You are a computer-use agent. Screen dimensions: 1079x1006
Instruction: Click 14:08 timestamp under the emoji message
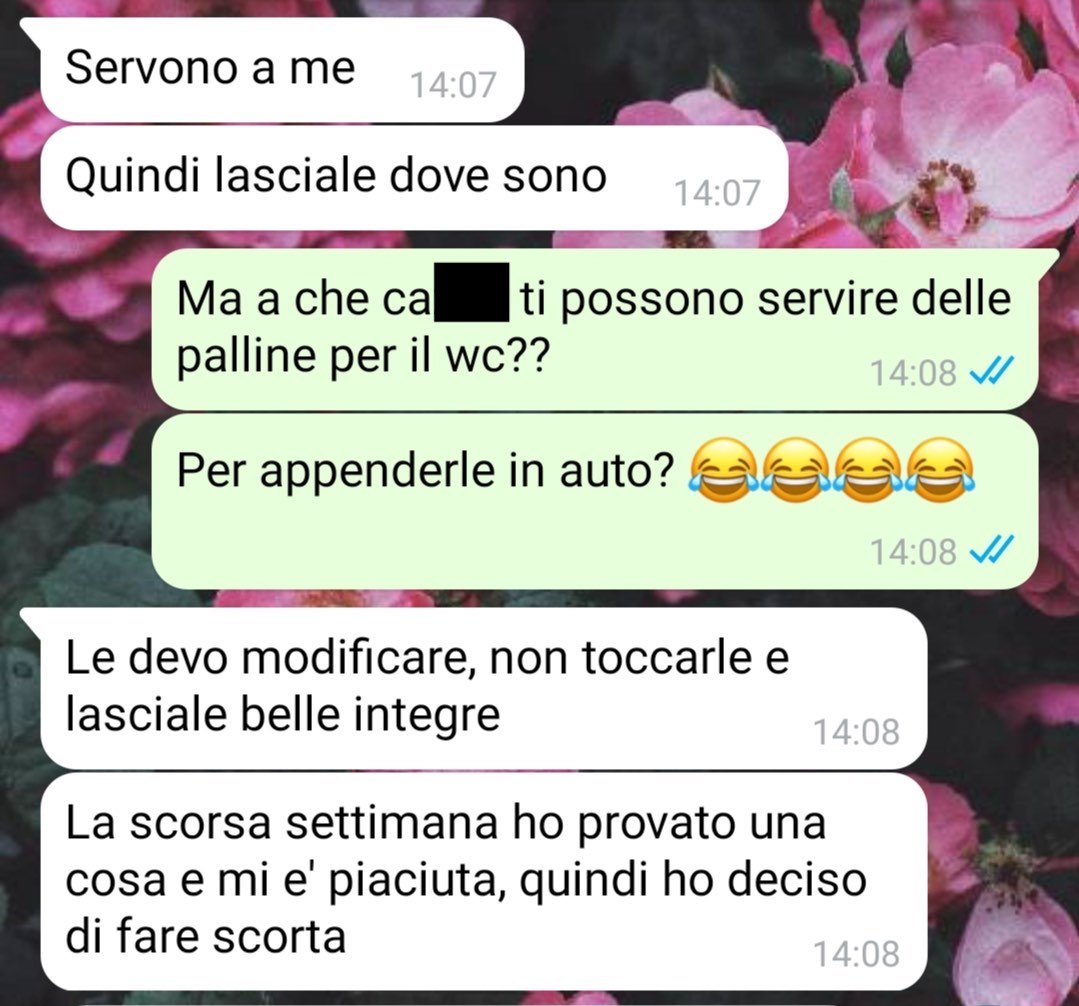[913, 552]
